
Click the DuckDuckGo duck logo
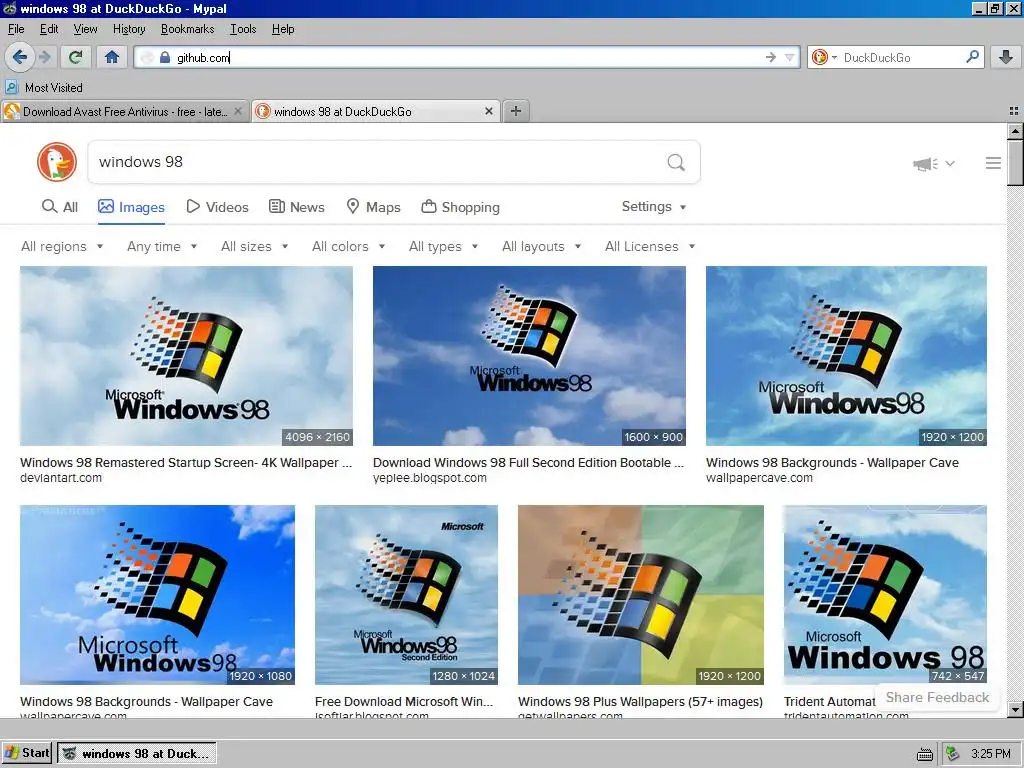pyautogui.click(x=57, y=162)
